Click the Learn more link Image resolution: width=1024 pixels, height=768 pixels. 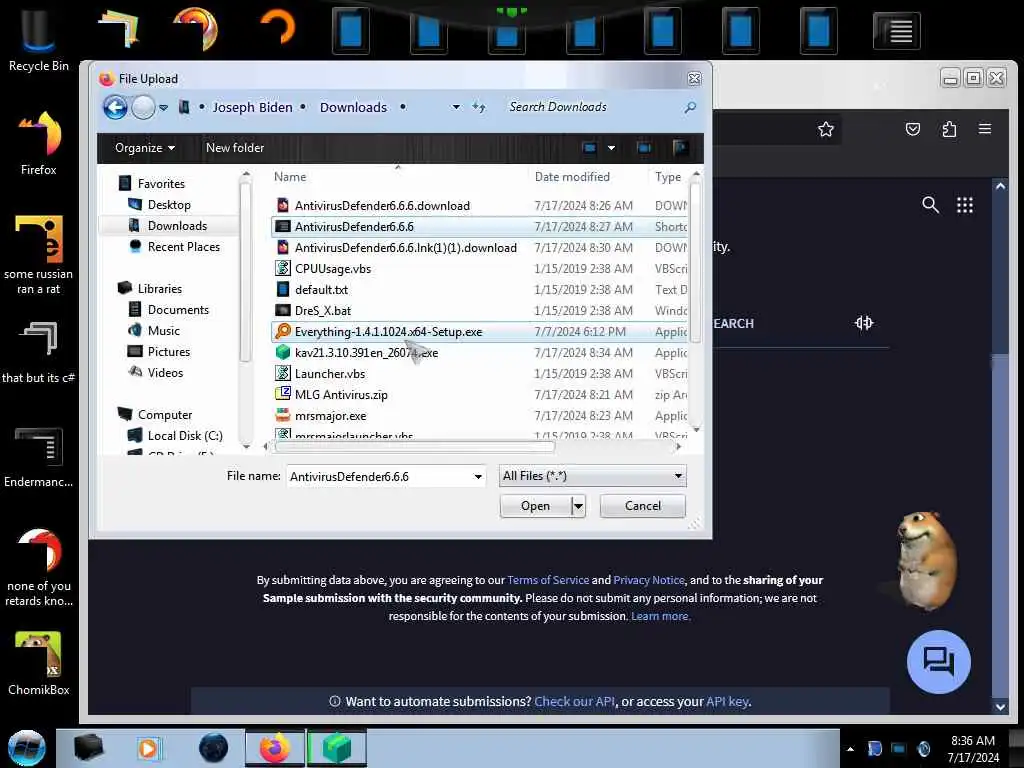pos(660,616)
